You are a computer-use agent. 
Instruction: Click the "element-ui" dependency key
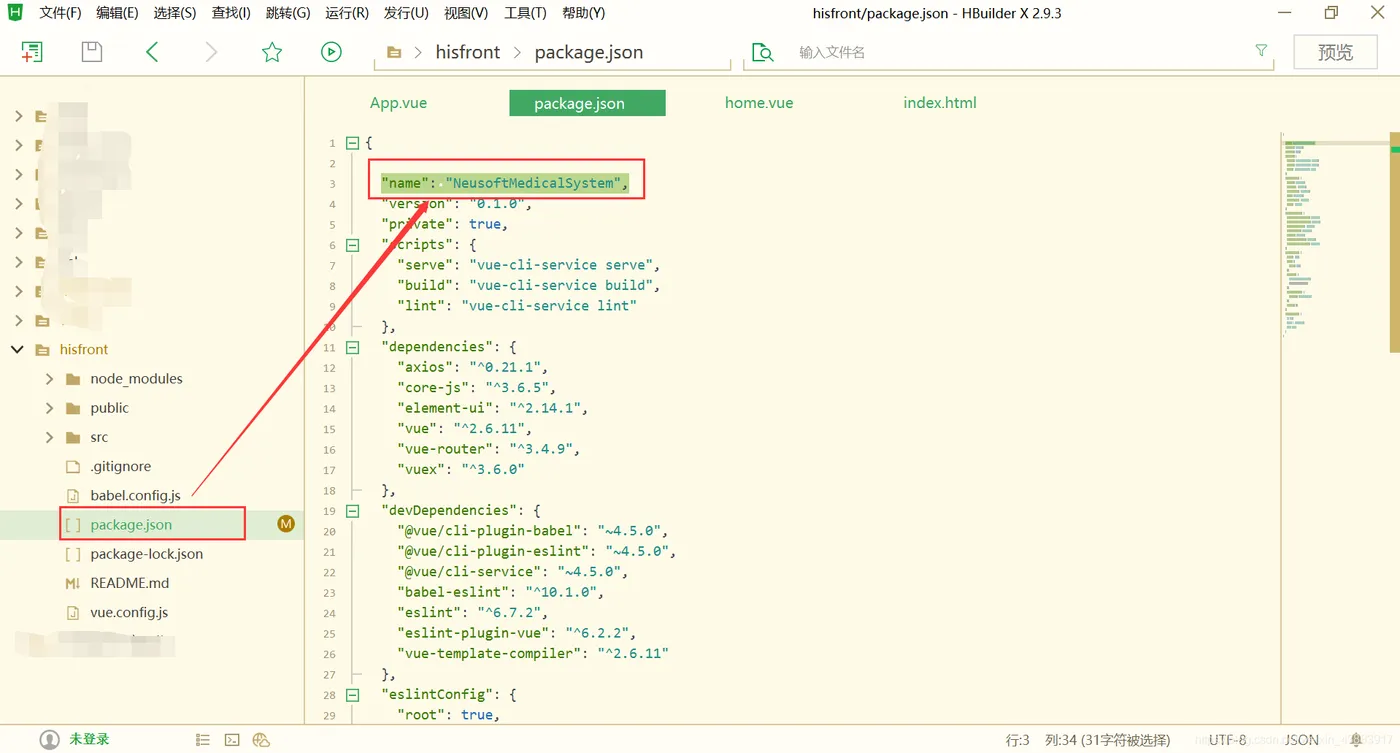(445, 408)
